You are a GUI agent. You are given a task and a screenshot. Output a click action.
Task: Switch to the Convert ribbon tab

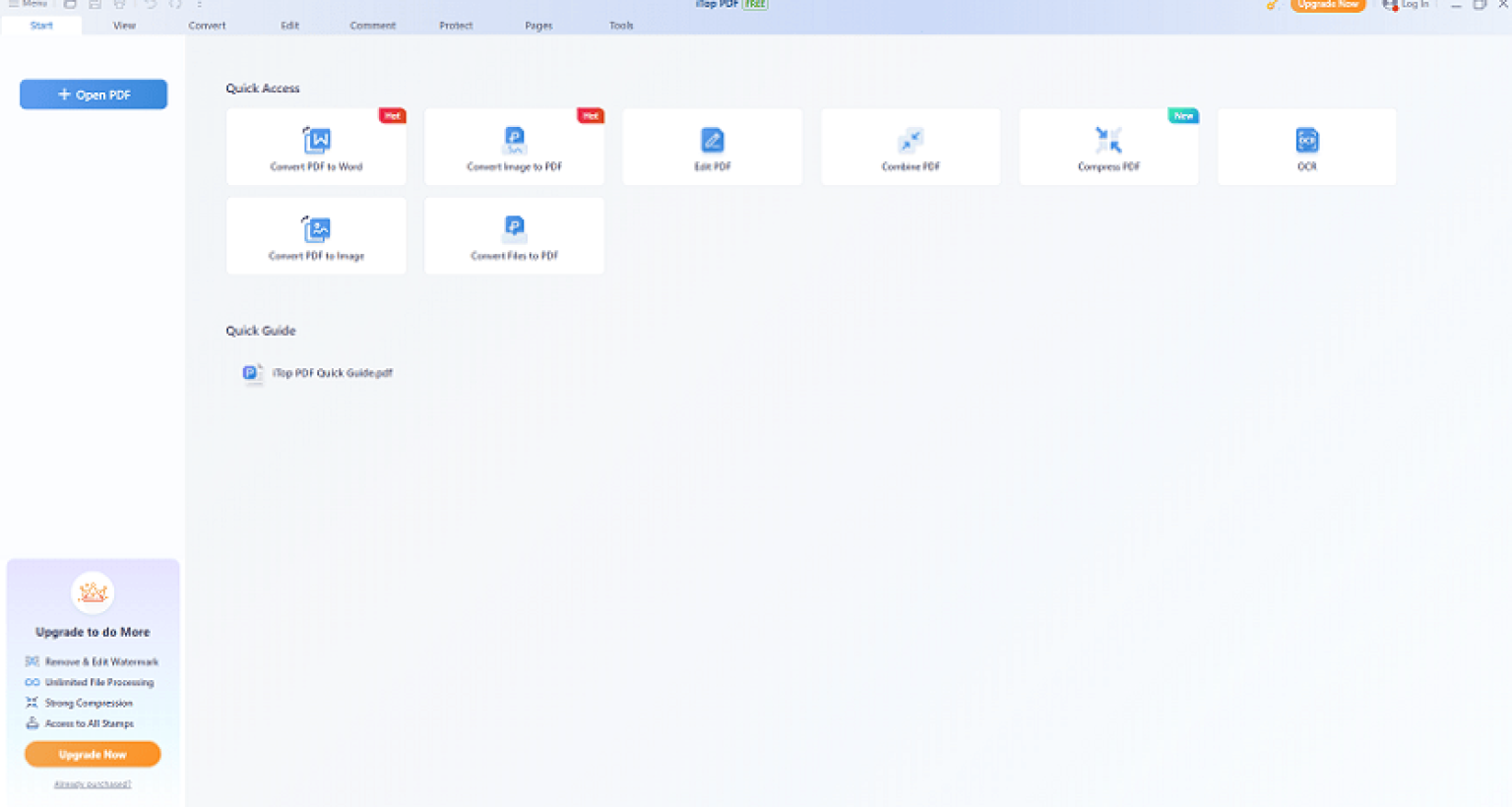click(x=207, y=26)
